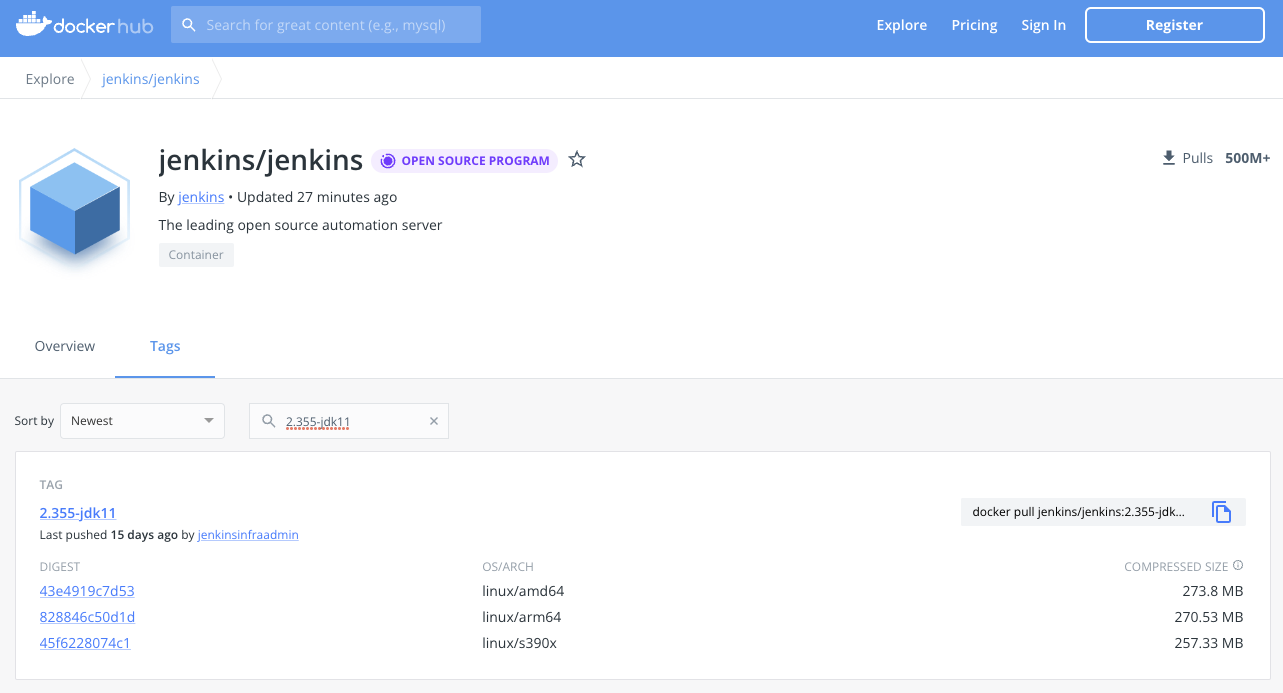Open the Sort by Newest dropdown
Image resolution: width=1283 pixels, height=693 pixels.
143,421
